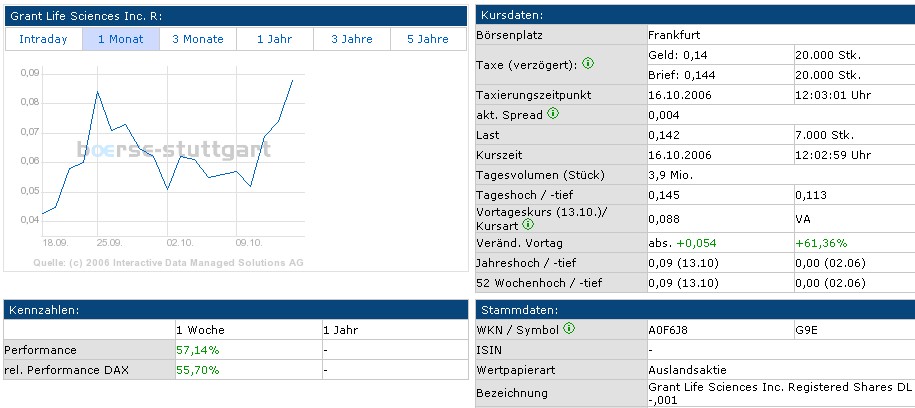Select the 57,14% Performance value

[198, 350]
